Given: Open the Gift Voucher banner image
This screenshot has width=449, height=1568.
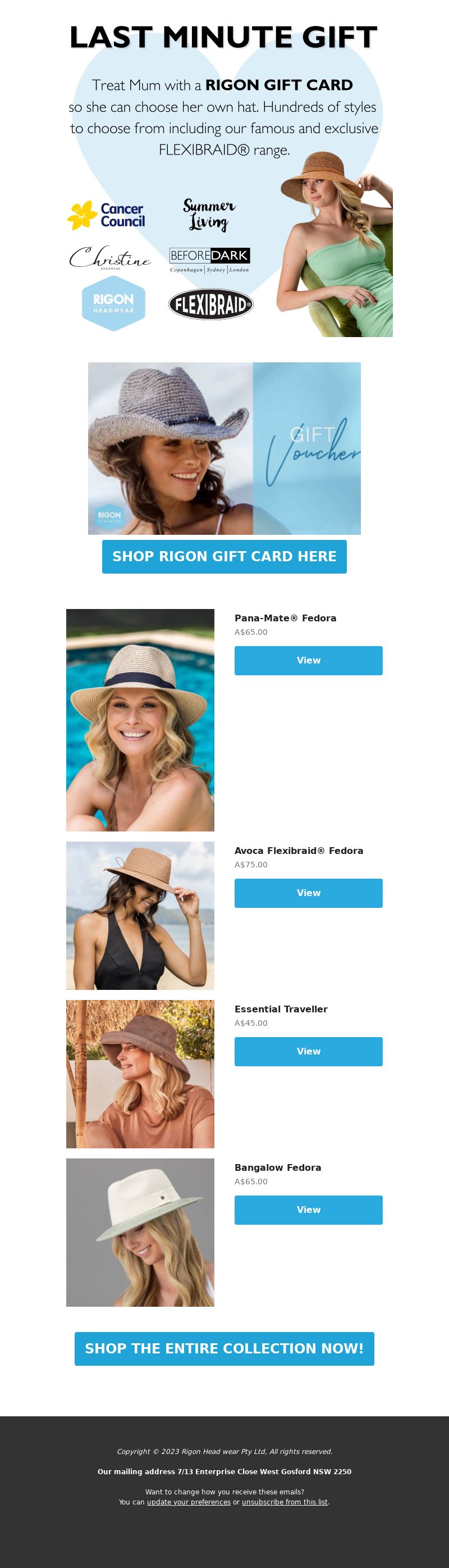Looking at the screenshot, I should tap(224, 449).
